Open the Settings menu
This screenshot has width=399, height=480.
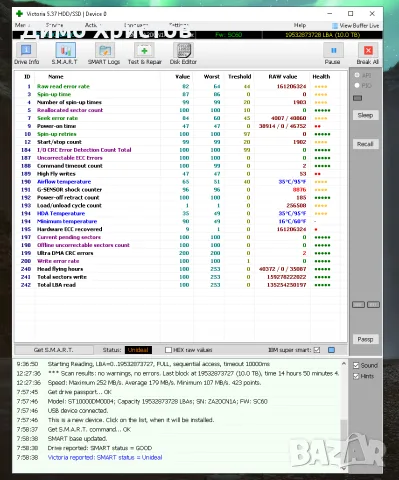(x=178, y=25)
